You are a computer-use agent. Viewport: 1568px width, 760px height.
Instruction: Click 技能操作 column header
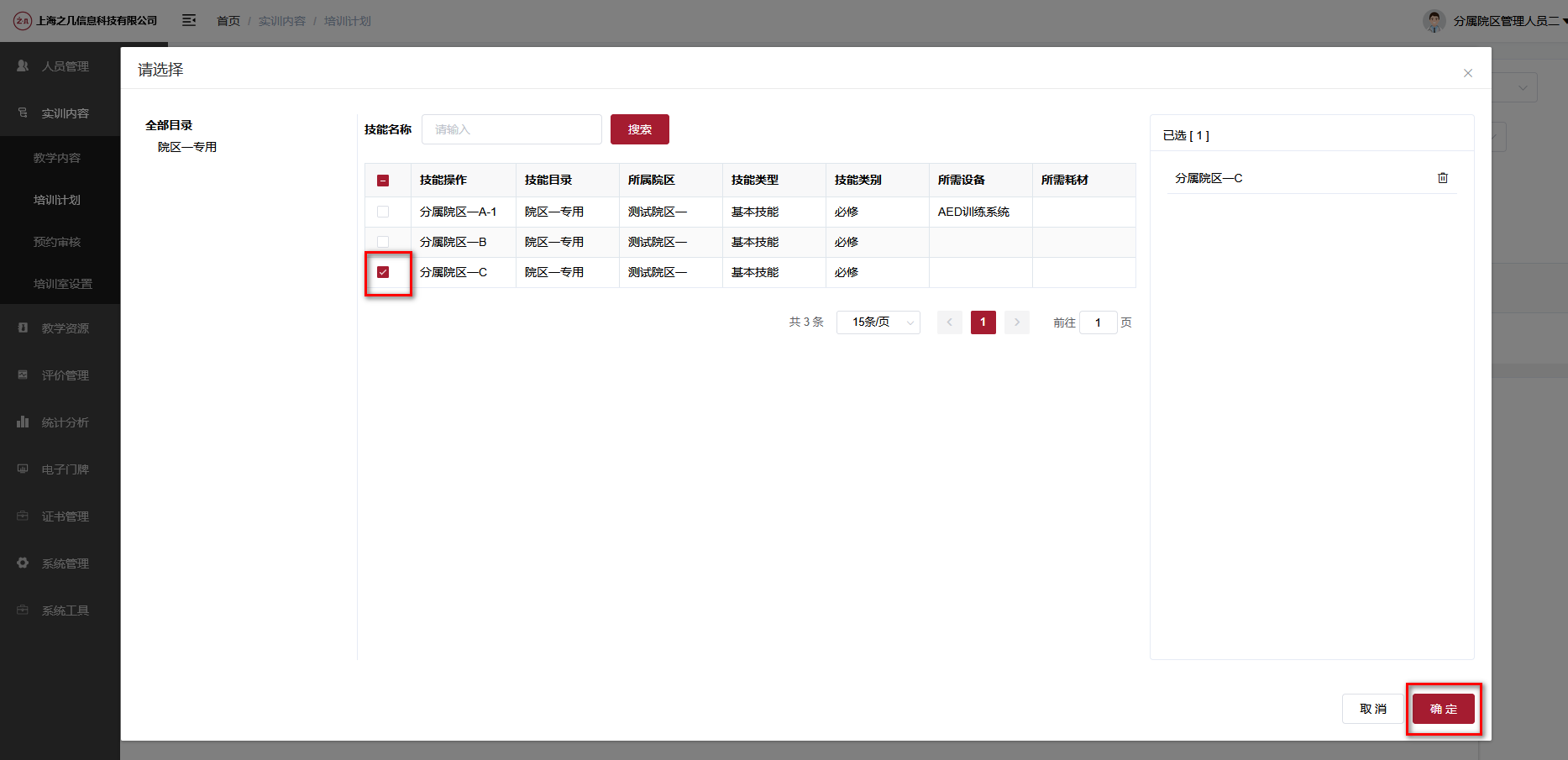click(x=443, y=180)
